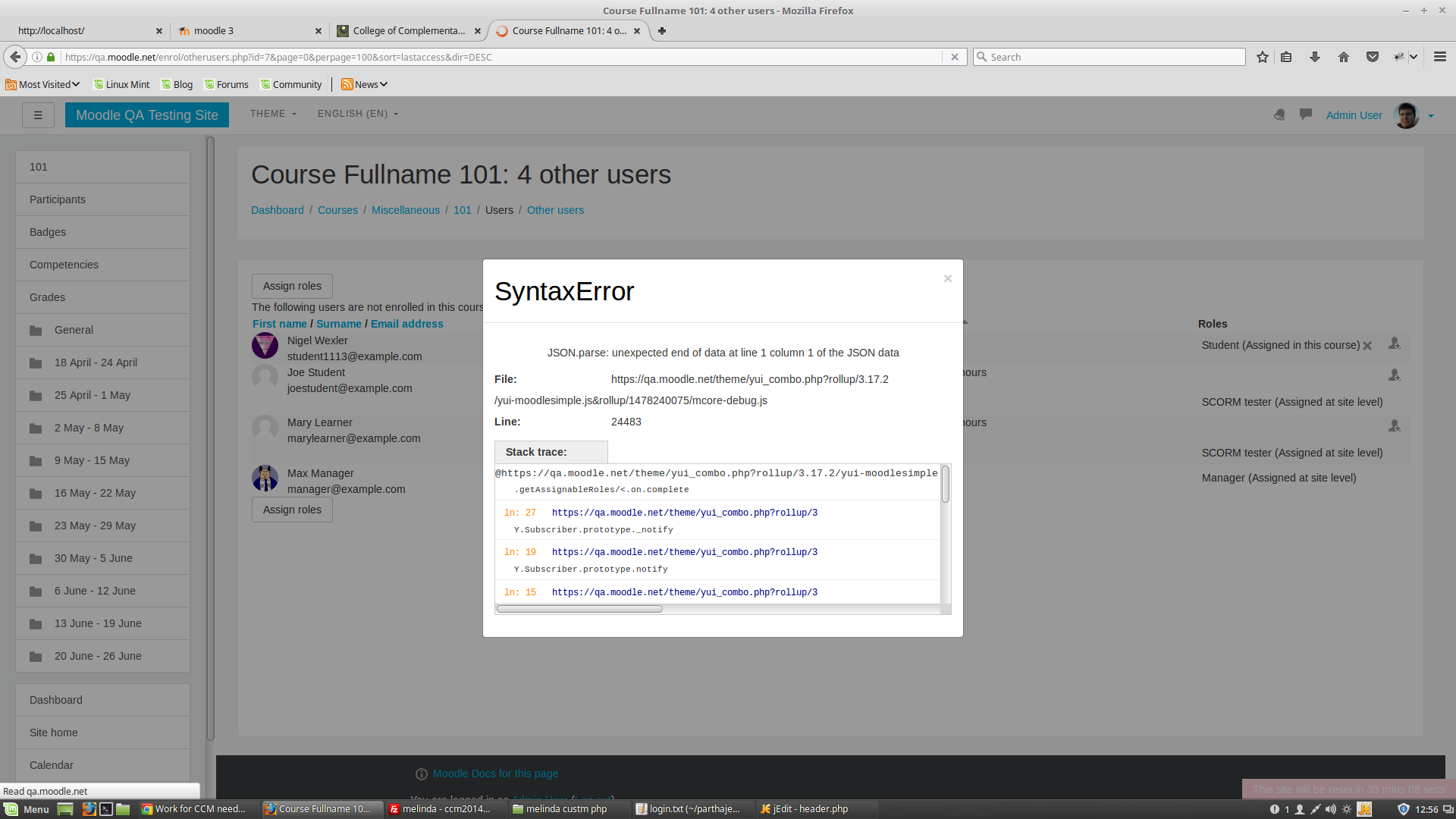Open 18 April - 24 April section
1456x819 pixels.
click(x=102, y=362)
